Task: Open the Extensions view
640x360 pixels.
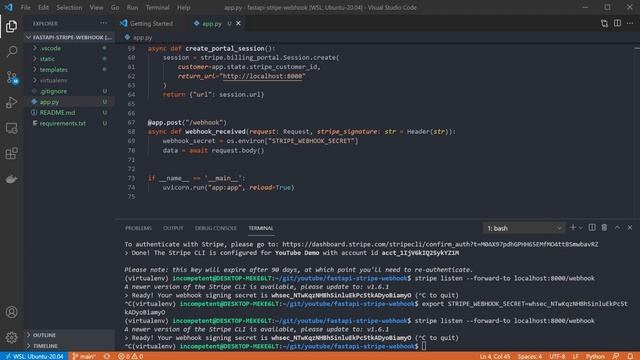Action: point(11,153)
